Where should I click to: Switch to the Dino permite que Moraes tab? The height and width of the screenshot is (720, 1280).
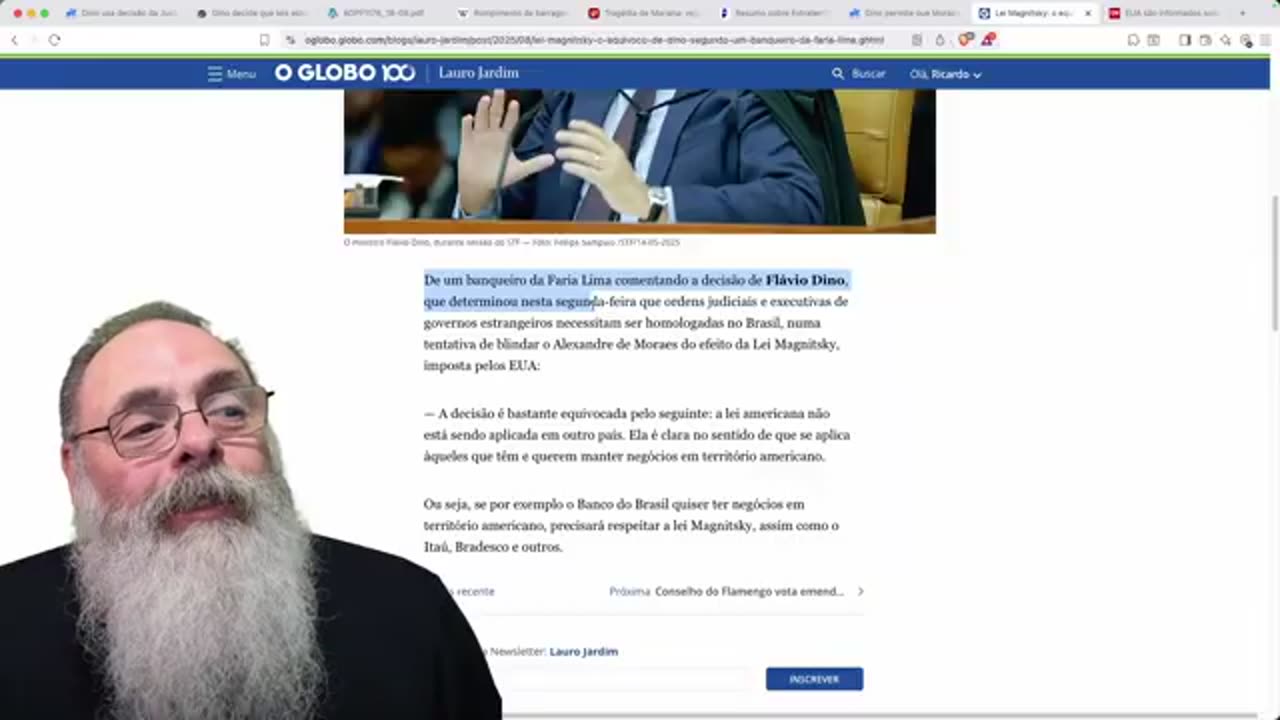tap(902, 13)
